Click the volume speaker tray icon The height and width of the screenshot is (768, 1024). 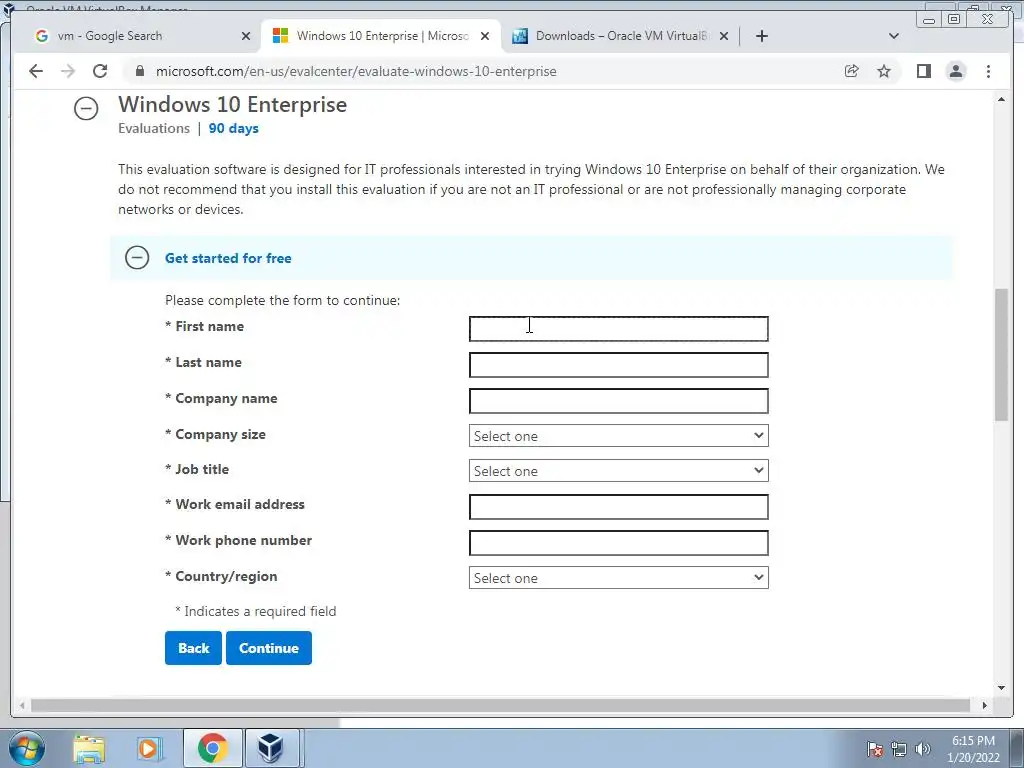[x=923, y=749]
